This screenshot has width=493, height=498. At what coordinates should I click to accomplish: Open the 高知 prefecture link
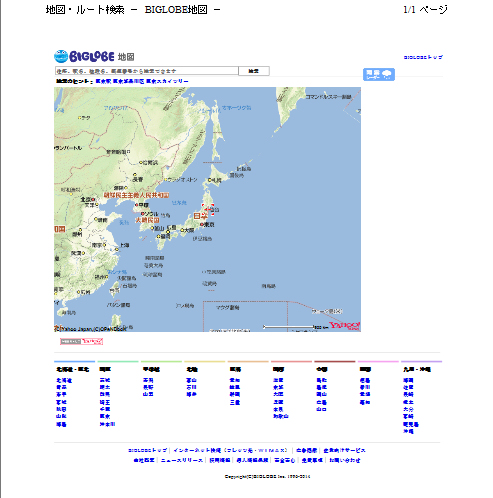pos(365,402)
